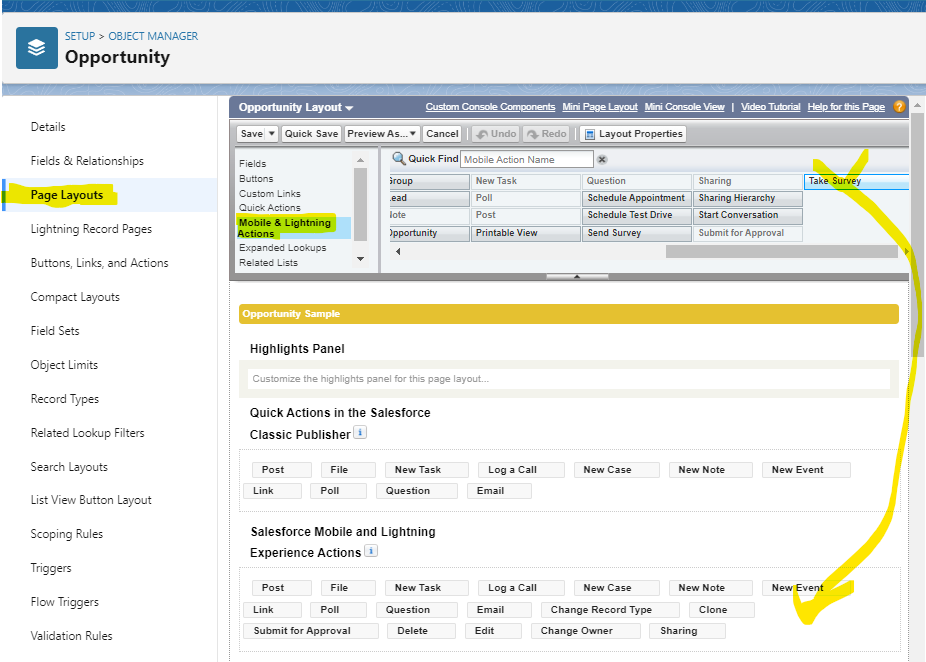Open Related Lookup Filters
The image size is (926, 662).
[87, 433]
